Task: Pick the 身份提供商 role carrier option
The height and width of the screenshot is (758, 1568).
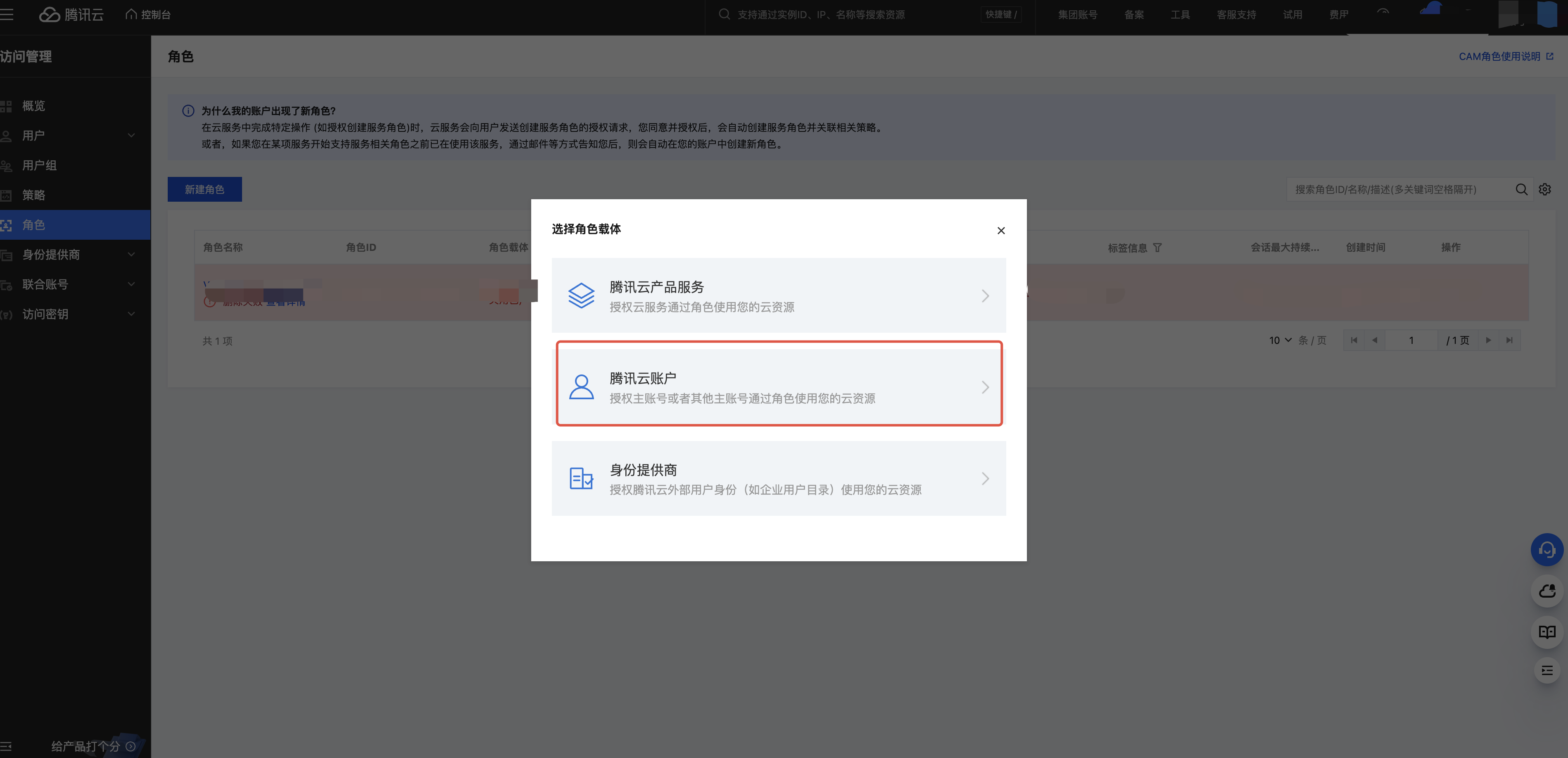Action: click(779, 479)
